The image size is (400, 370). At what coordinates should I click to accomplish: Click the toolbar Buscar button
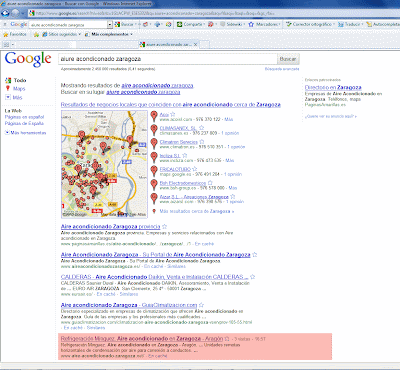(124, 24)
